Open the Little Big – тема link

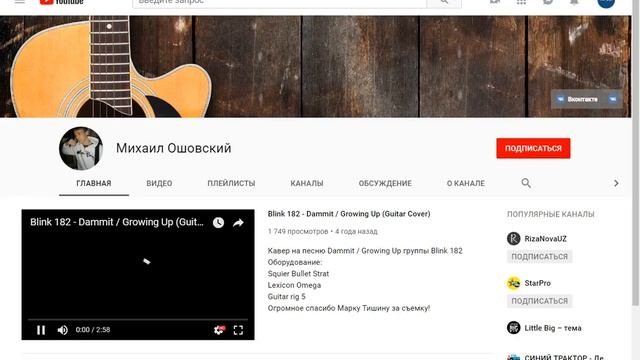tap(553, 328)
